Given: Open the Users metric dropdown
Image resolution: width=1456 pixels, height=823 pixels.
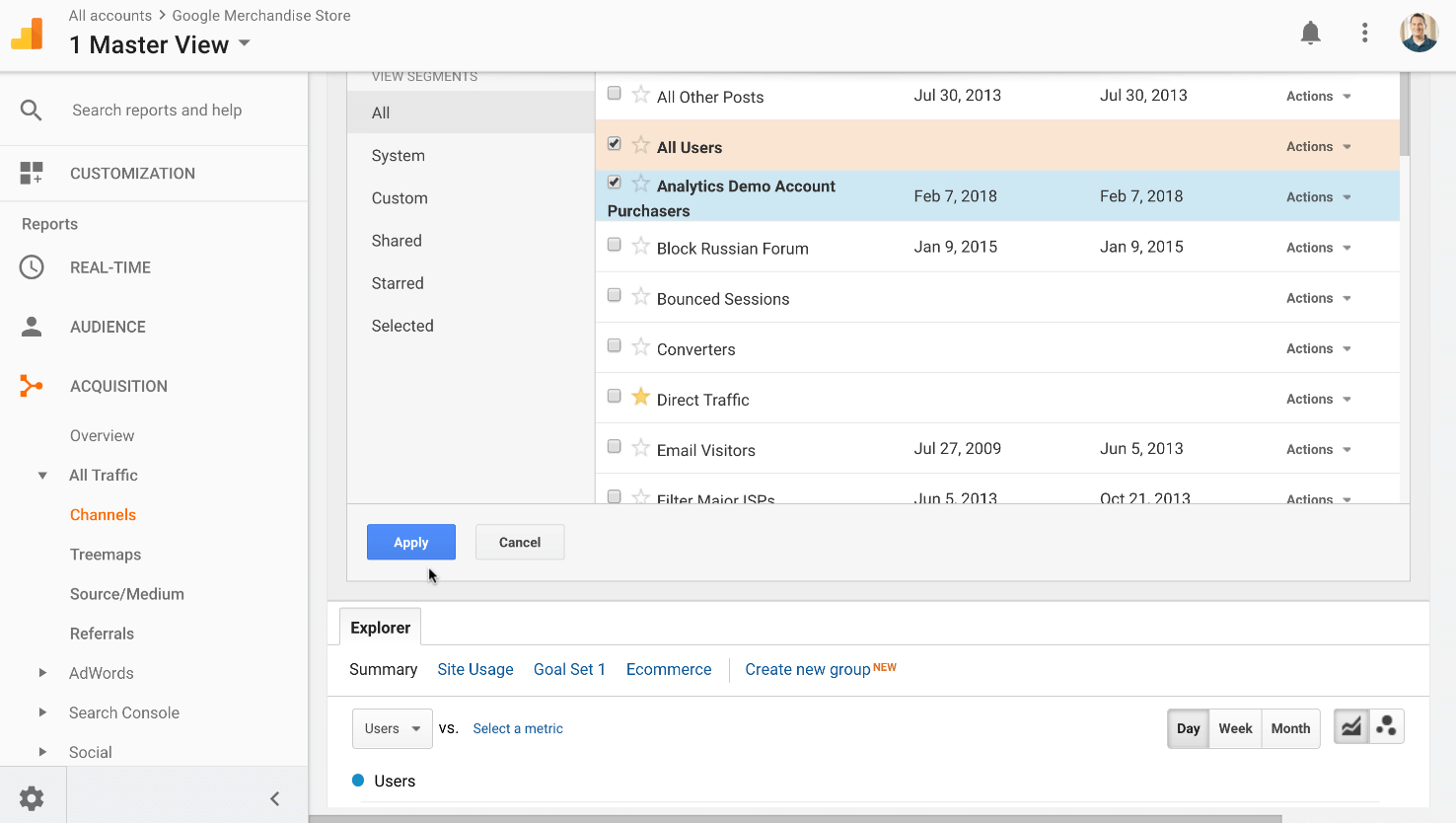Looking at the screenshot, I should click(x=393, y=728).
